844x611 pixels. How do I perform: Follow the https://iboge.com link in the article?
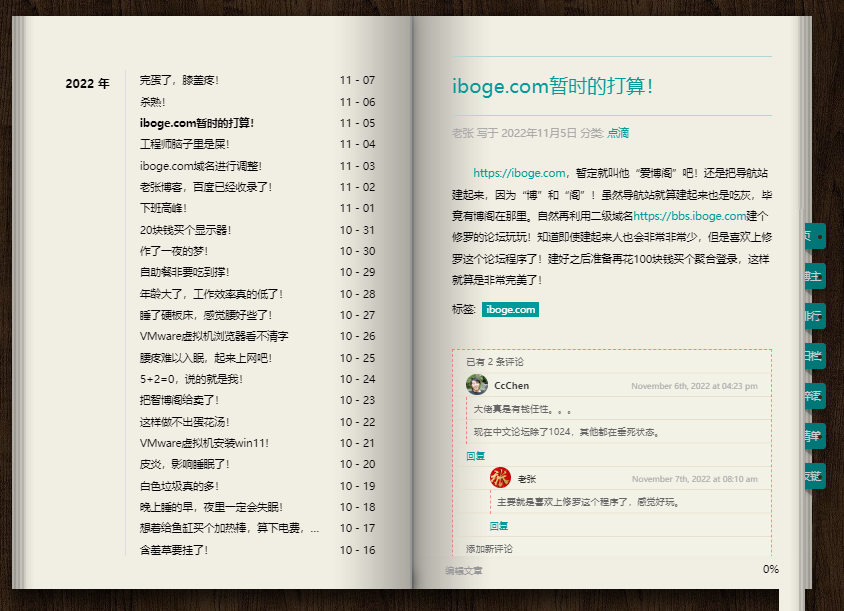pyautogui.click(x=520, y=173)
